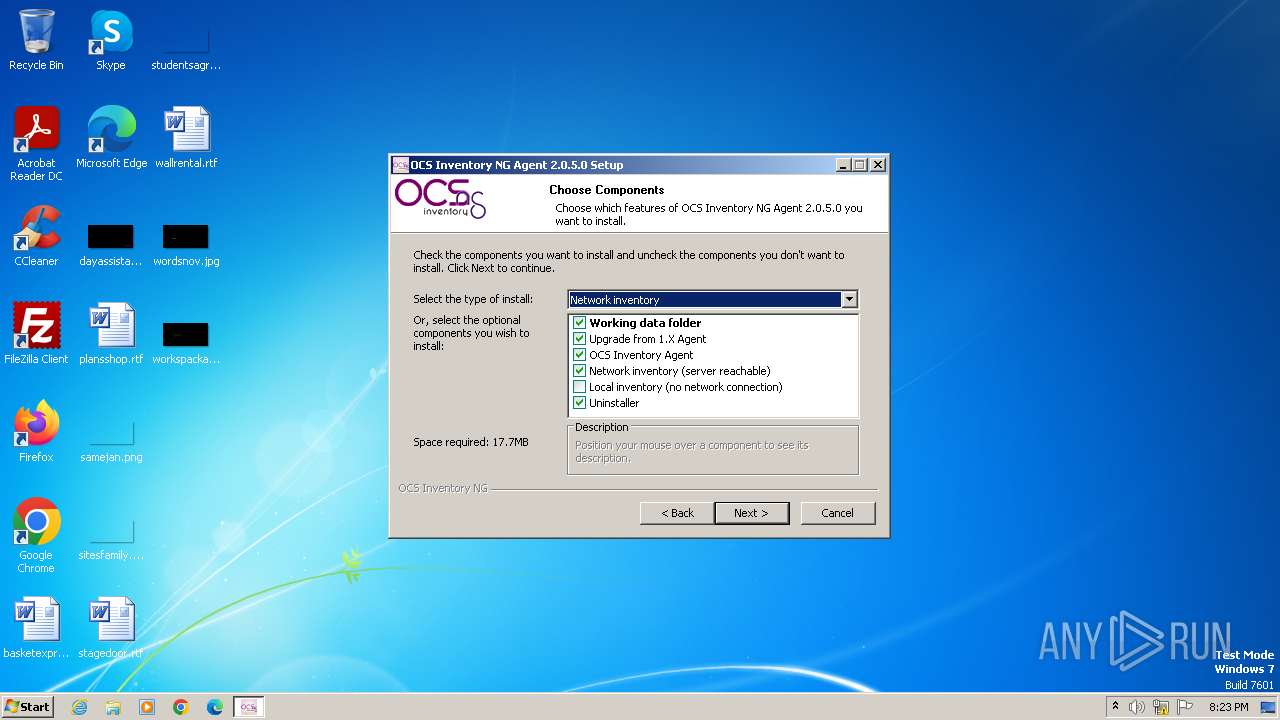The height and width of the screenshot is (720, 1280).
Task: Click the setup window title bar icon
Action: point(400,165)
